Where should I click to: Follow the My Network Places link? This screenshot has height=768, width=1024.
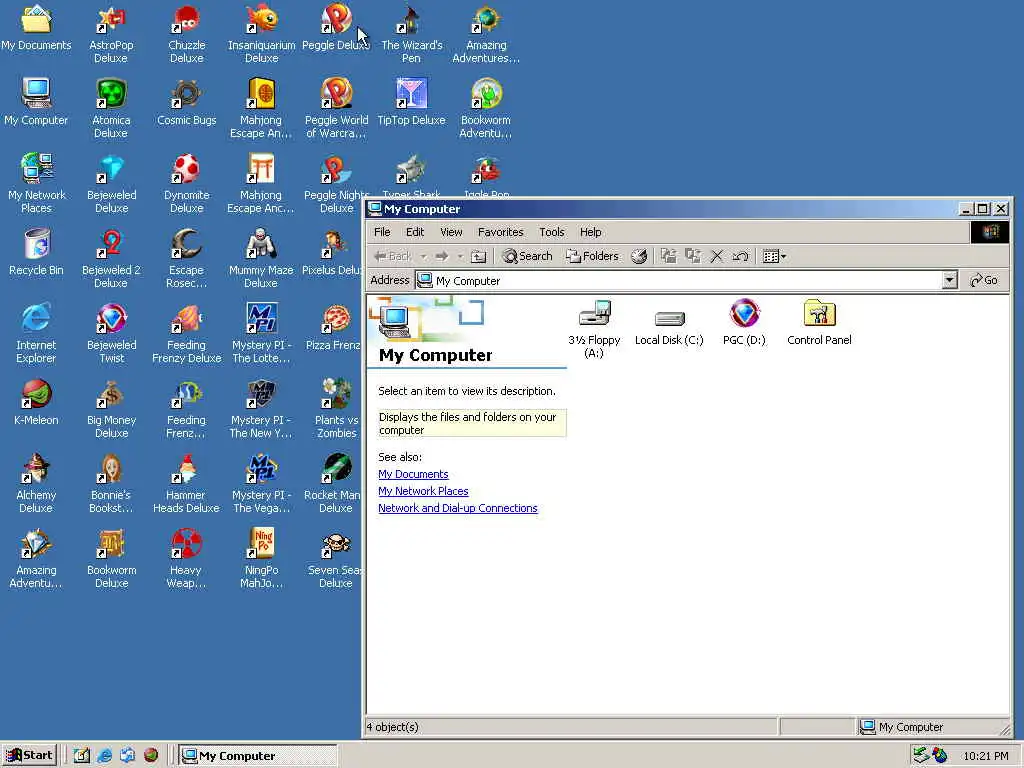click(423, 491)
